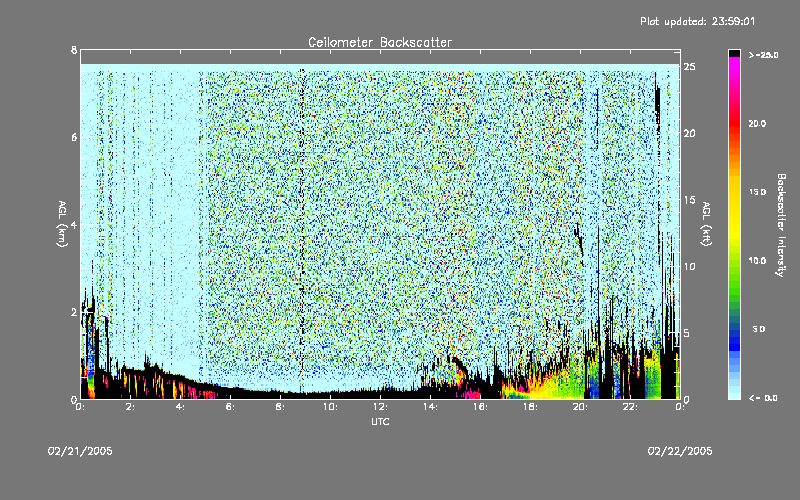Click the 2 km tick on left axis
This screenshot has height=500, width=800.
point(74,312)
